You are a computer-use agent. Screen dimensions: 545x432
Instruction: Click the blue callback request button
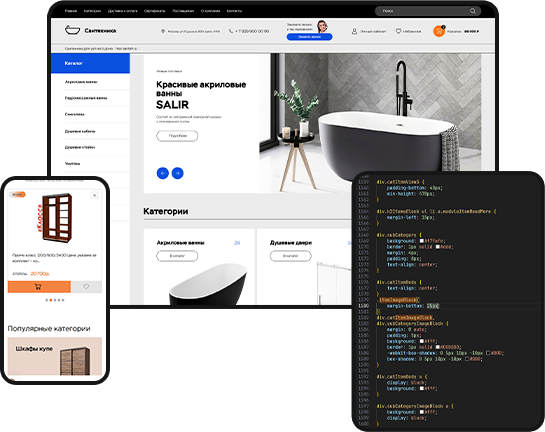point(309,37)
